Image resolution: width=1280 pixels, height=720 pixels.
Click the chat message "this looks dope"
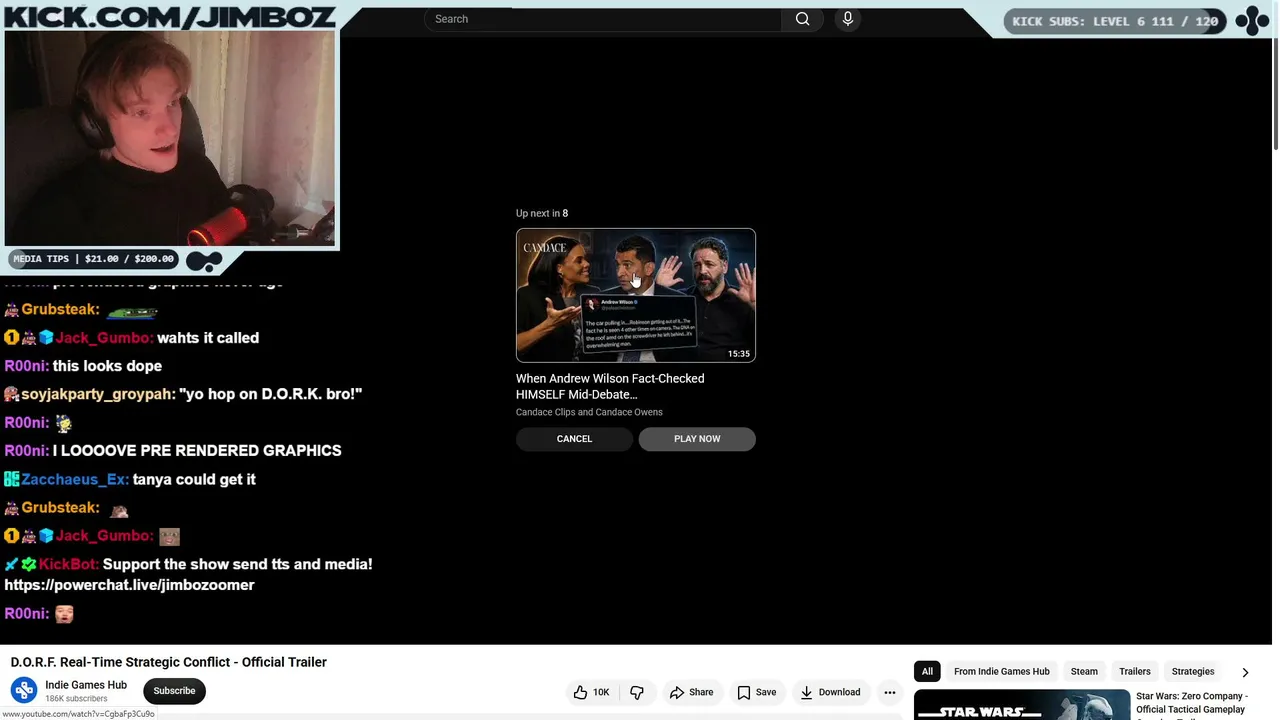tap(107, 366)
